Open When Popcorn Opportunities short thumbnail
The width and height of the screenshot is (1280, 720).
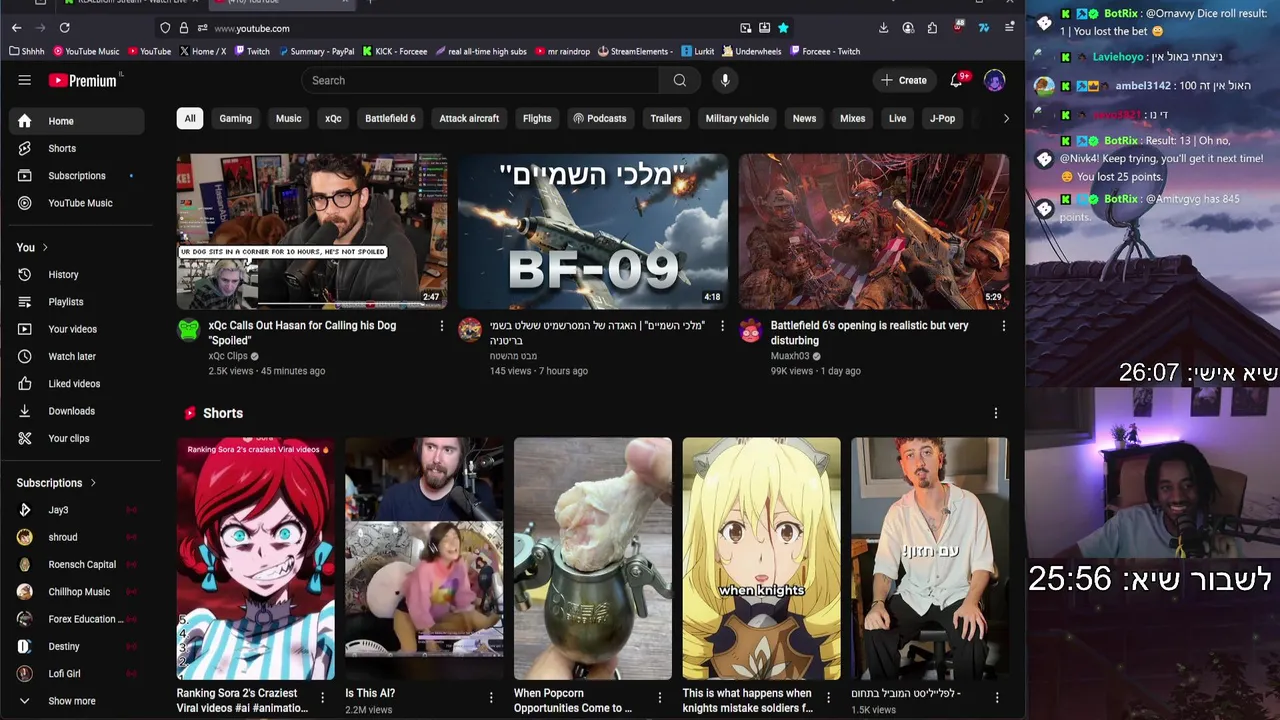(x=593, y=558)
